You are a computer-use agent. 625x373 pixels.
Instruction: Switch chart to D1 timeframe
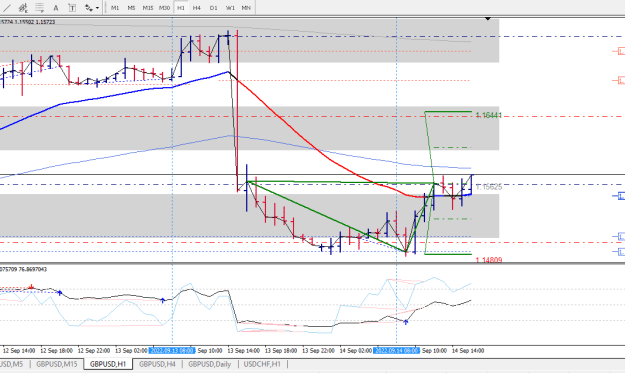[214, 8]
